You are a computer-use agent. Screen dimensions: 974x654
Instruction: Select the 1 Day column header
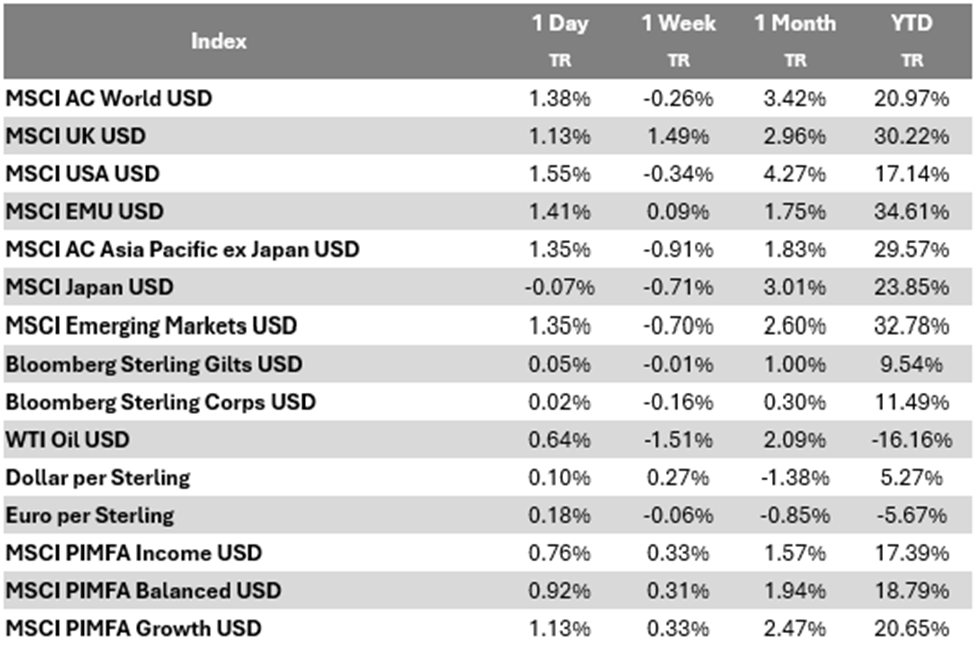point(560,24)
